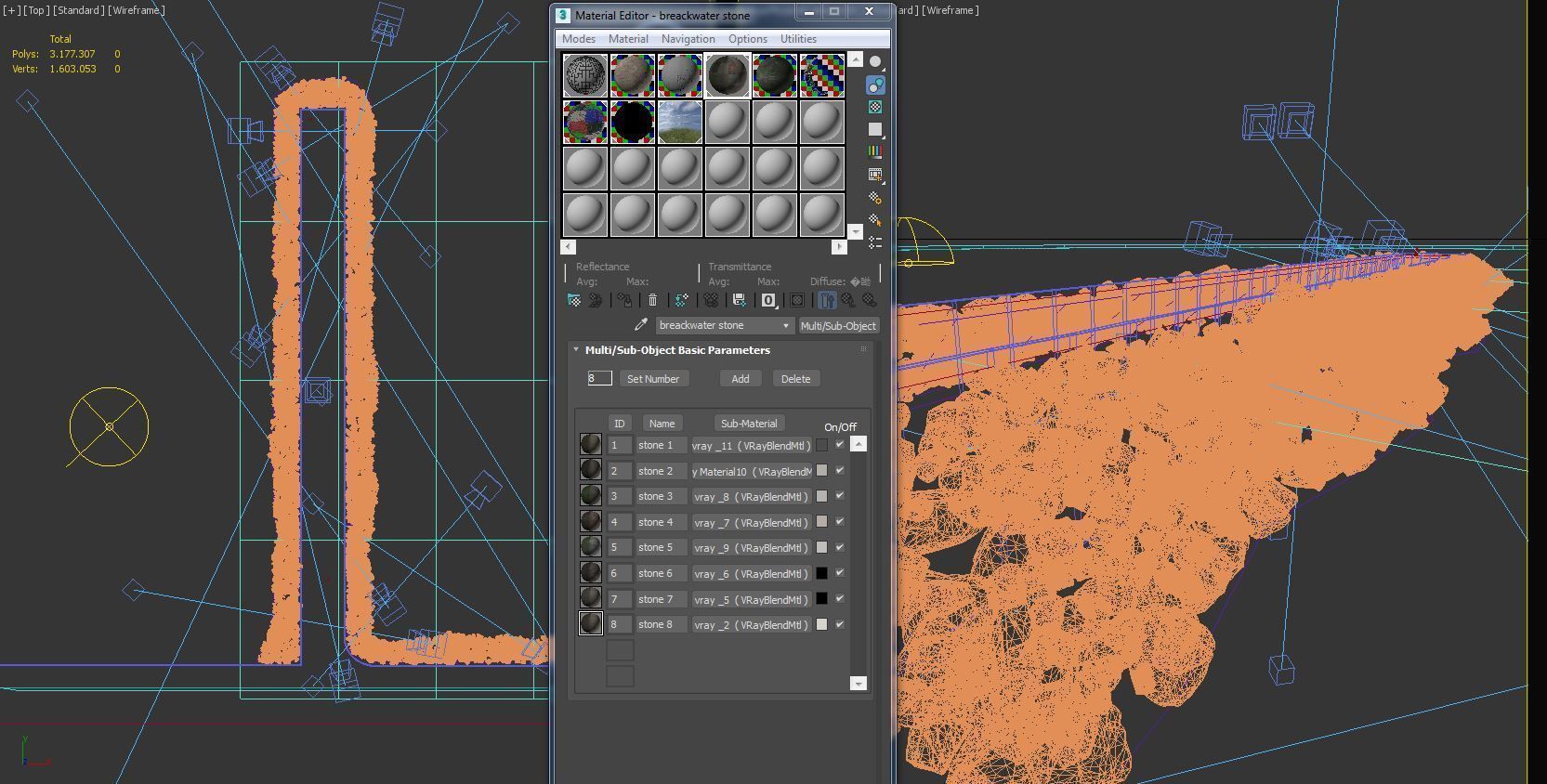The width and height of the screenshot is (1547, 784).
Task: Click color swatch for stone 1
Action: click(821, 445)
